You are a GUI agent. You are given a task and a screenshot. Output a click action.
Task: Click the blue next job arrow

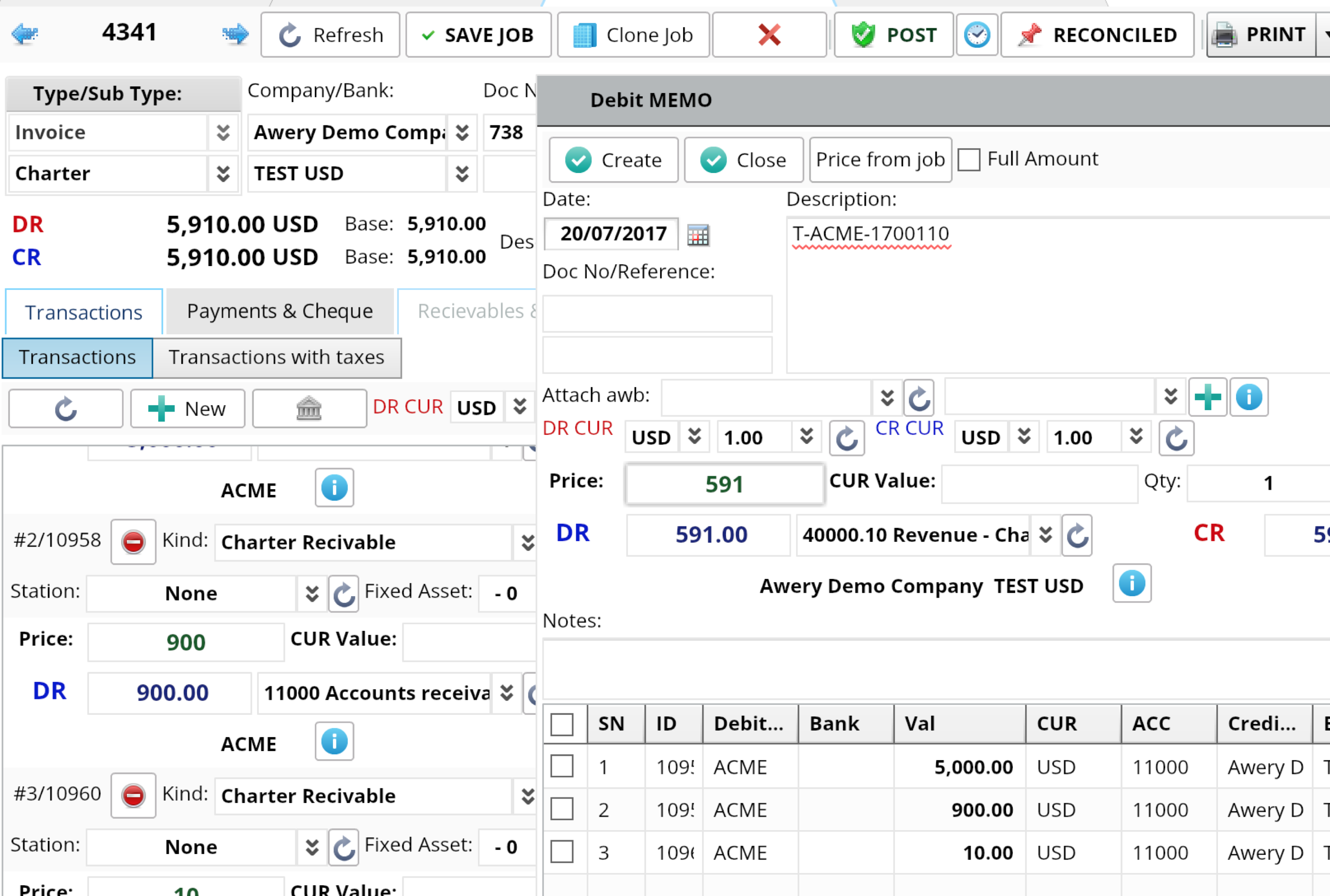tap(236, 34)
